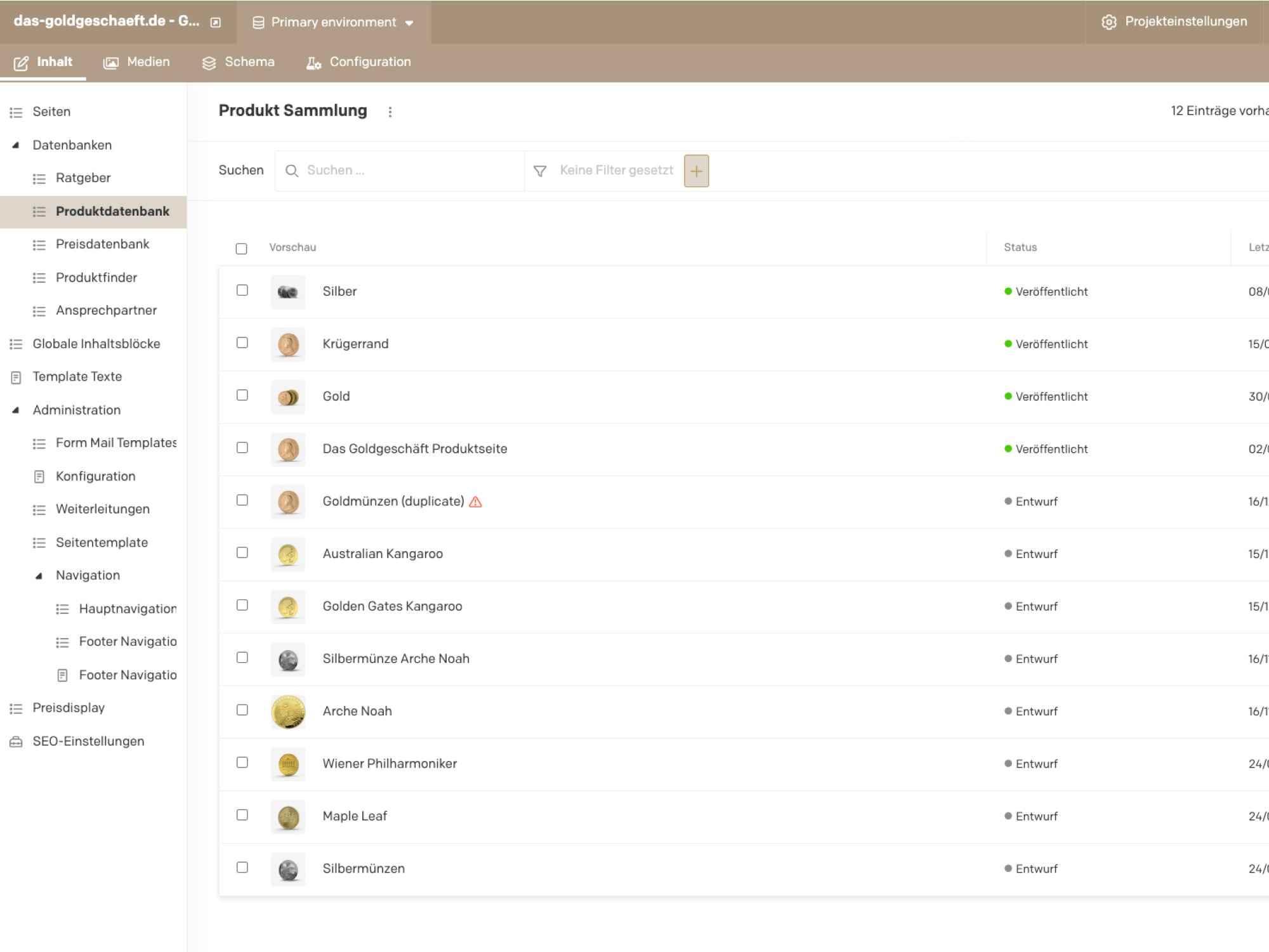Click the filter funnel icon
The height and width of the screenshot is (952, 1269).
[540, 171]
